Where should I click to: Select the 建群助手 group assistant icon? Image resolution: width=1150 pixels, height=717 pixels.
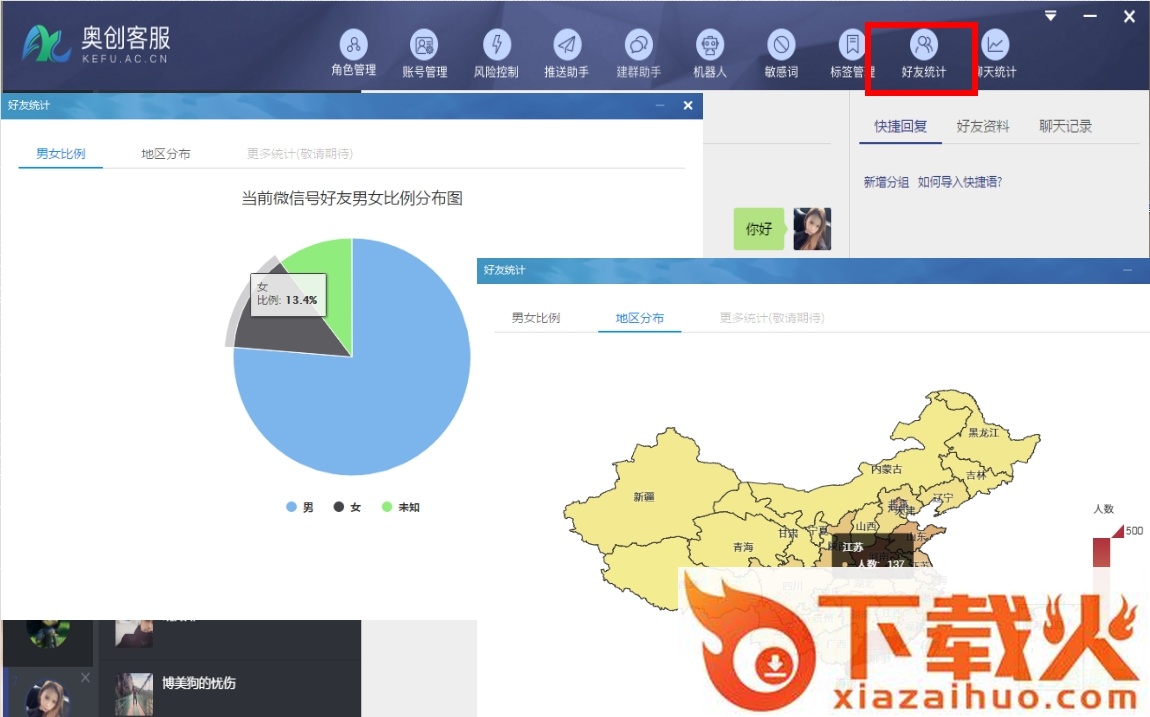pos(638,45)
